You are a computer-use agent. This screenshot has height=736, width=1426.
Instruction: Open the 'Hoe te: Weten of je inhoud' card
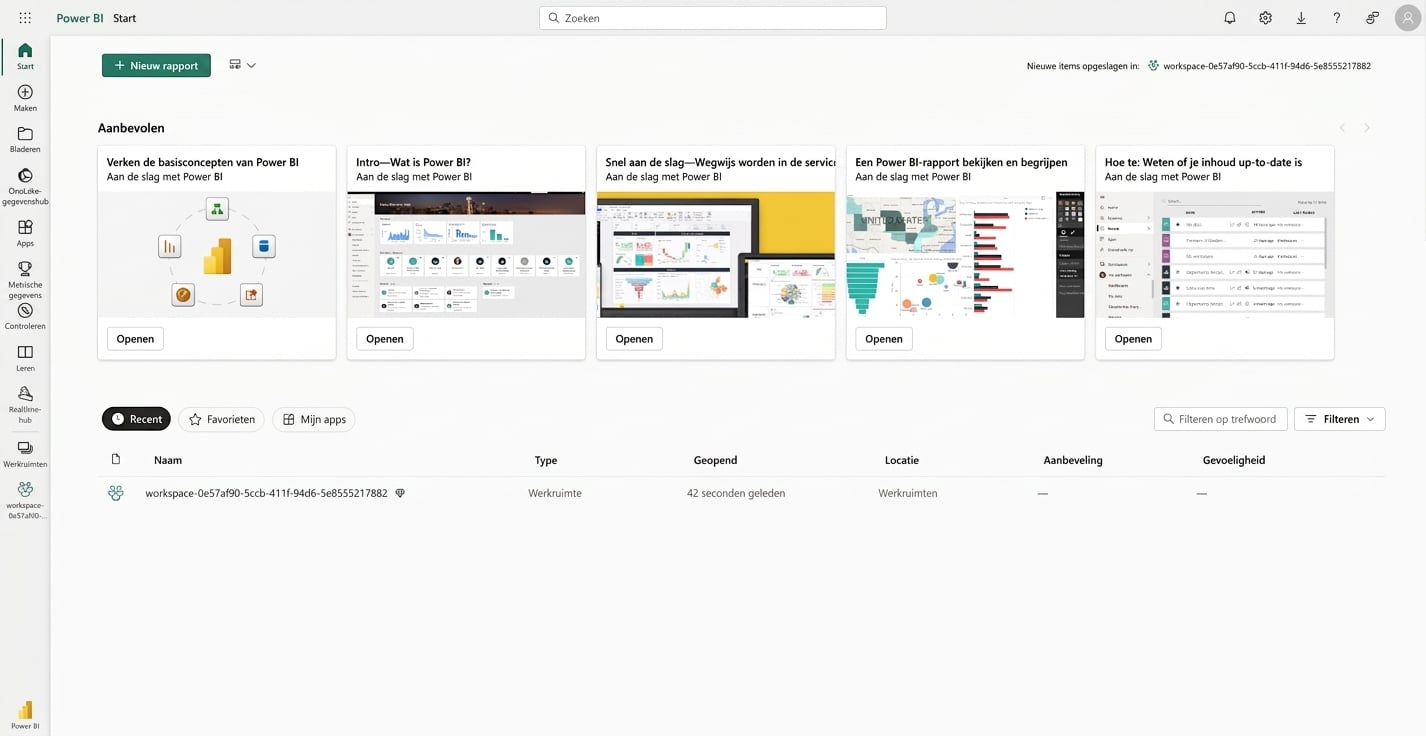coord(1133,339)
